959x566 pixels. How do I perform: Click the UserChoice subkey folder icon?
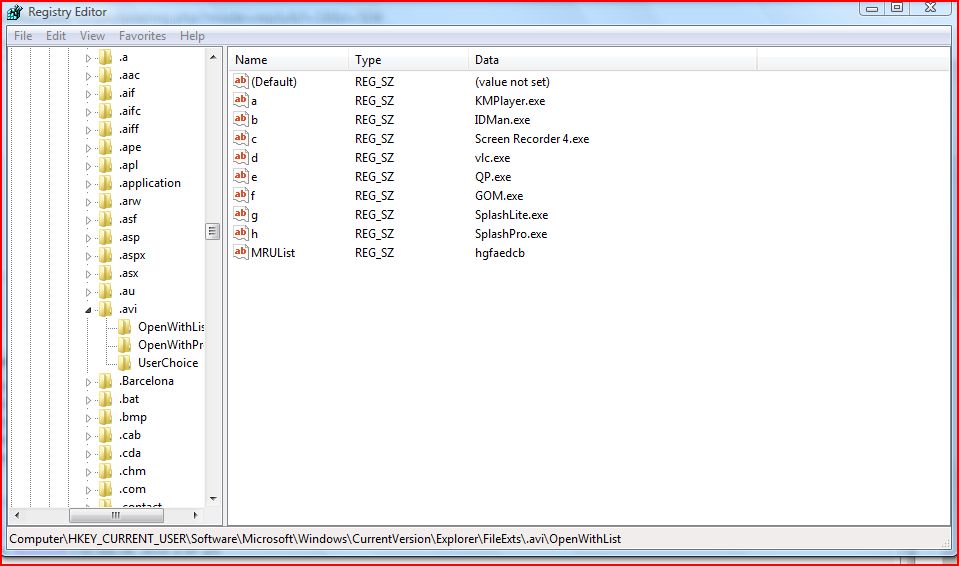click(125, 363)
